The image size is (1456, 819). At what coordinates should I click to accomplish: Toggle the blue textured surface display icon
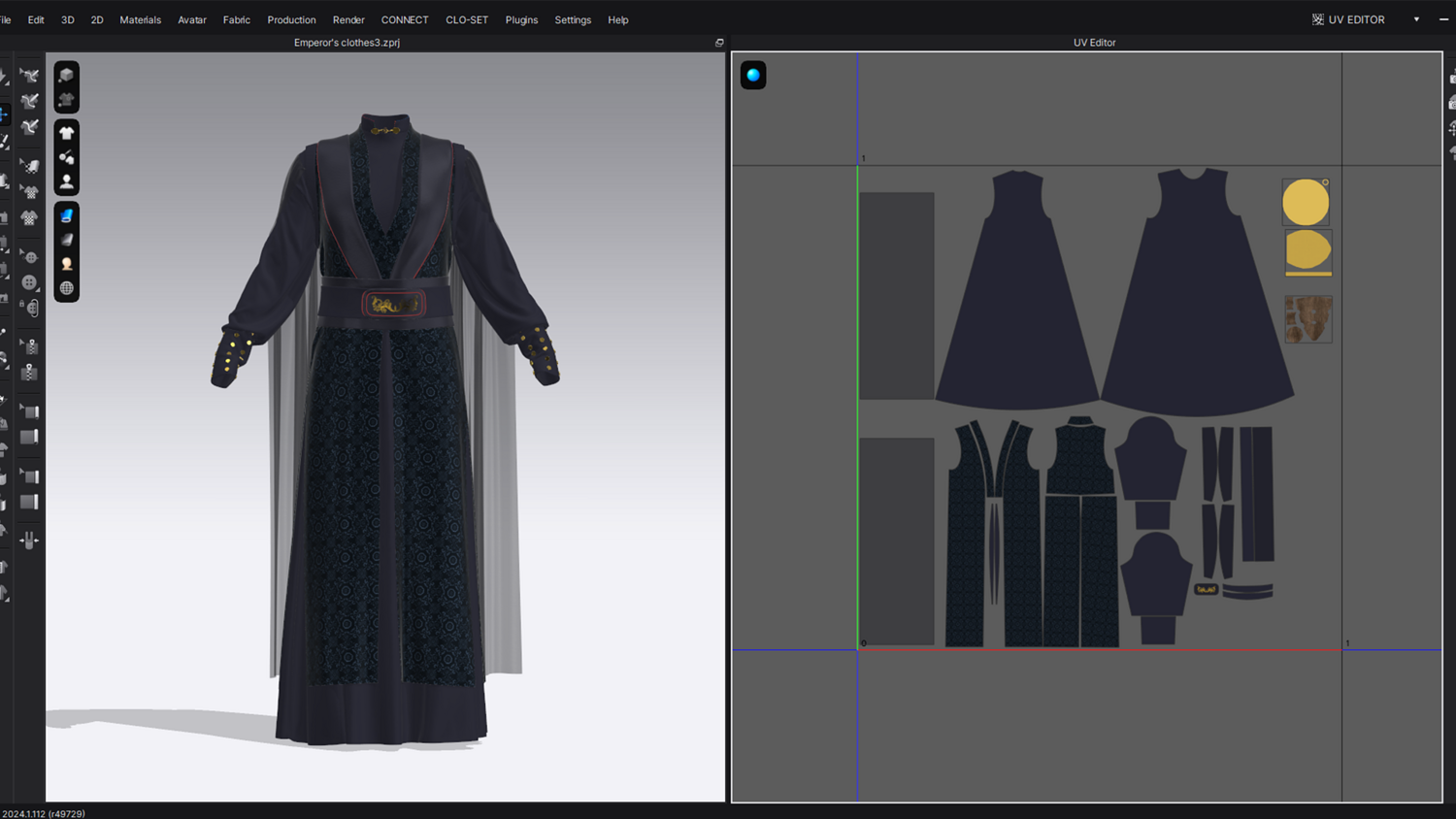66,215
